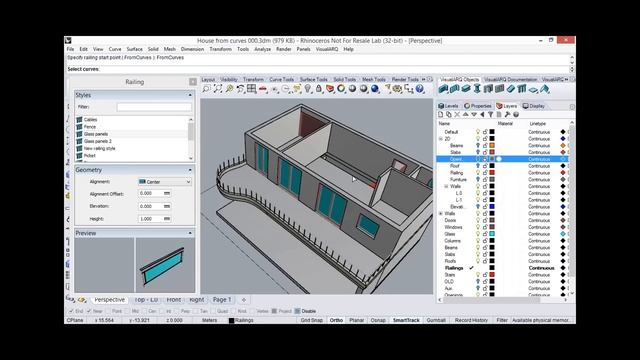
Task: Select the VisualARQ Door tool
Action: tap(488, 89)
